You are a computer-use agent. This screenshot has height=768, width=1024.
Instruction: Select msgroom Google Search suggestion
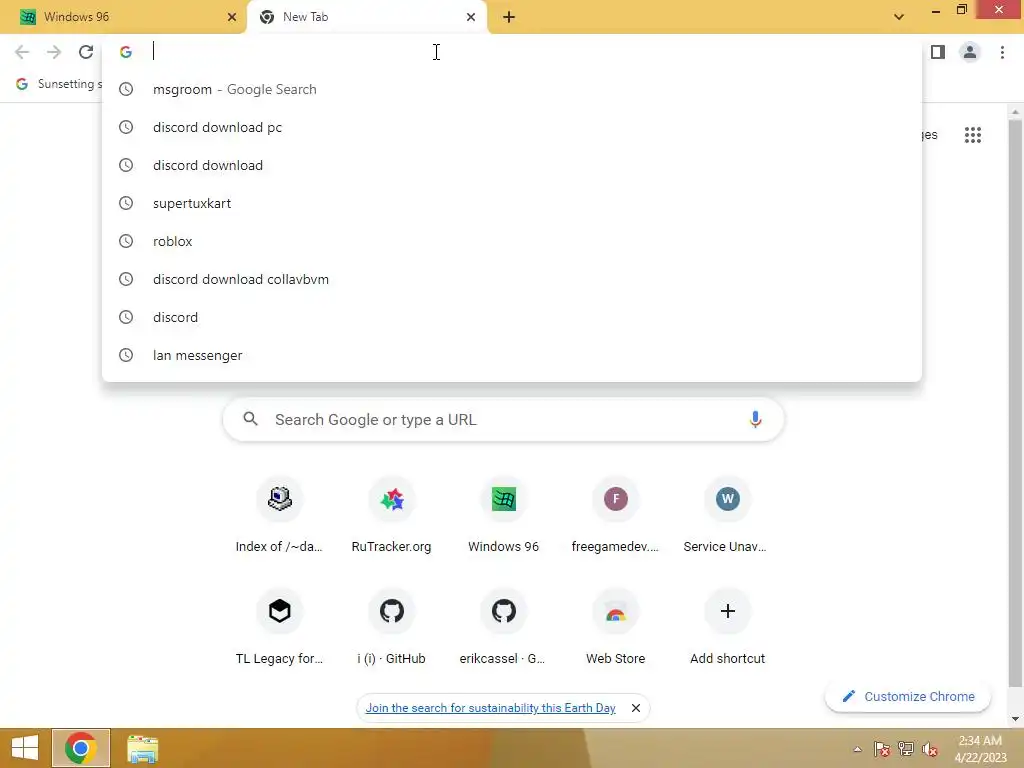coord(512,89)
